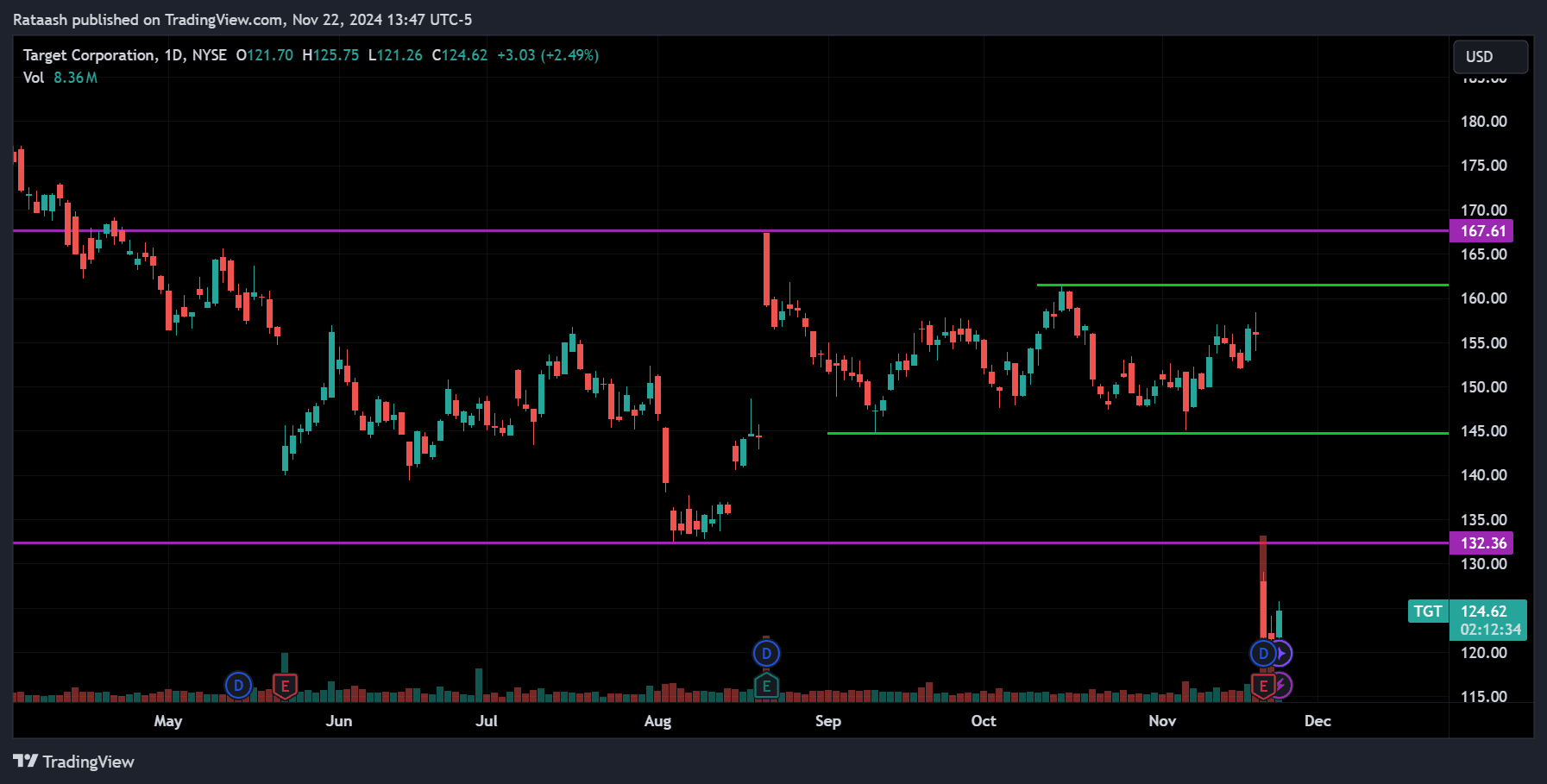Click the Vol 8.36M volume legend
The width and height of the screenshot is (1547, 784).
click(x=60, y=78)
